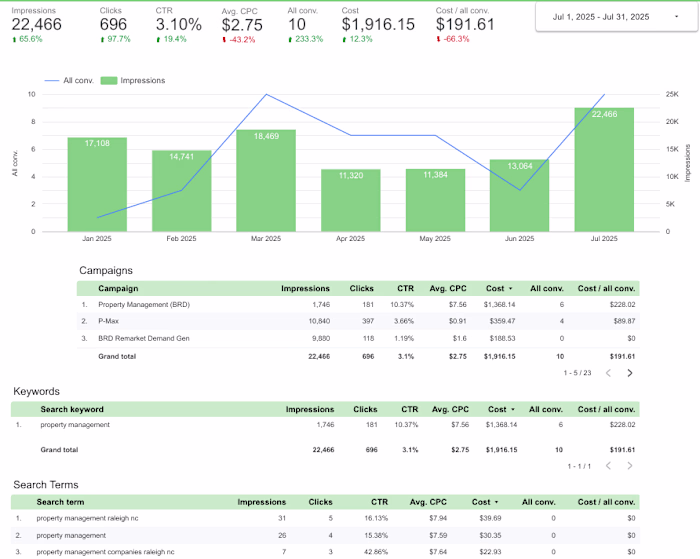Click the Keywords Grand total label
This screenshot has width=700, height=559.
tap(59, 450)
